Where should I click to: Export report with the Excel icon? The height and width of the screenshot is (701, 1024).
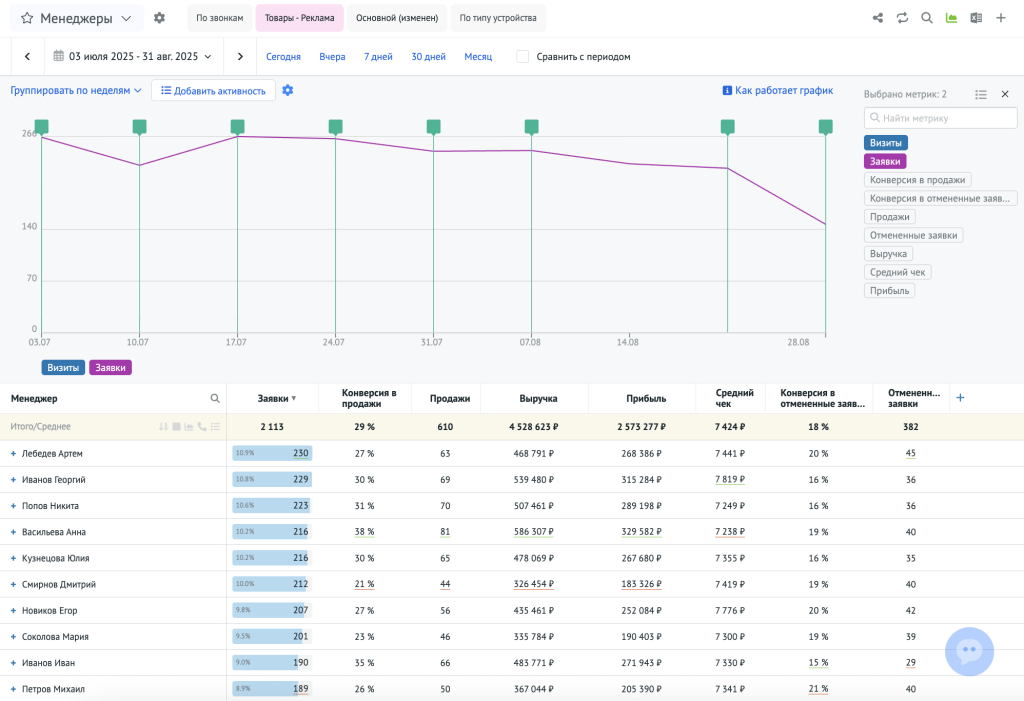(x=976, y=18)
